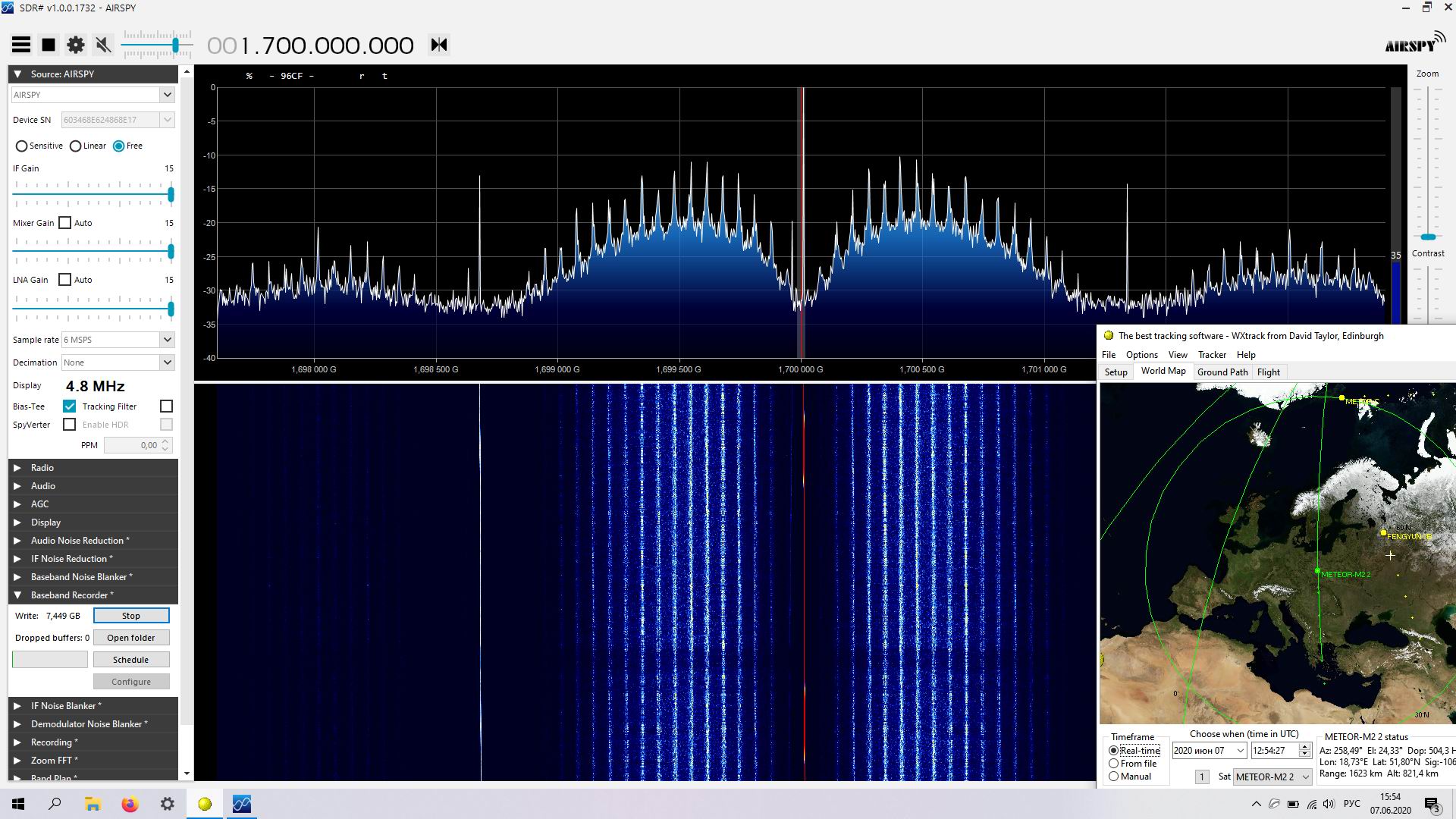The width and height of the screenshot is (1456, 819).
Task: Select Free gain mode
Action: click(x=118, y=146)
